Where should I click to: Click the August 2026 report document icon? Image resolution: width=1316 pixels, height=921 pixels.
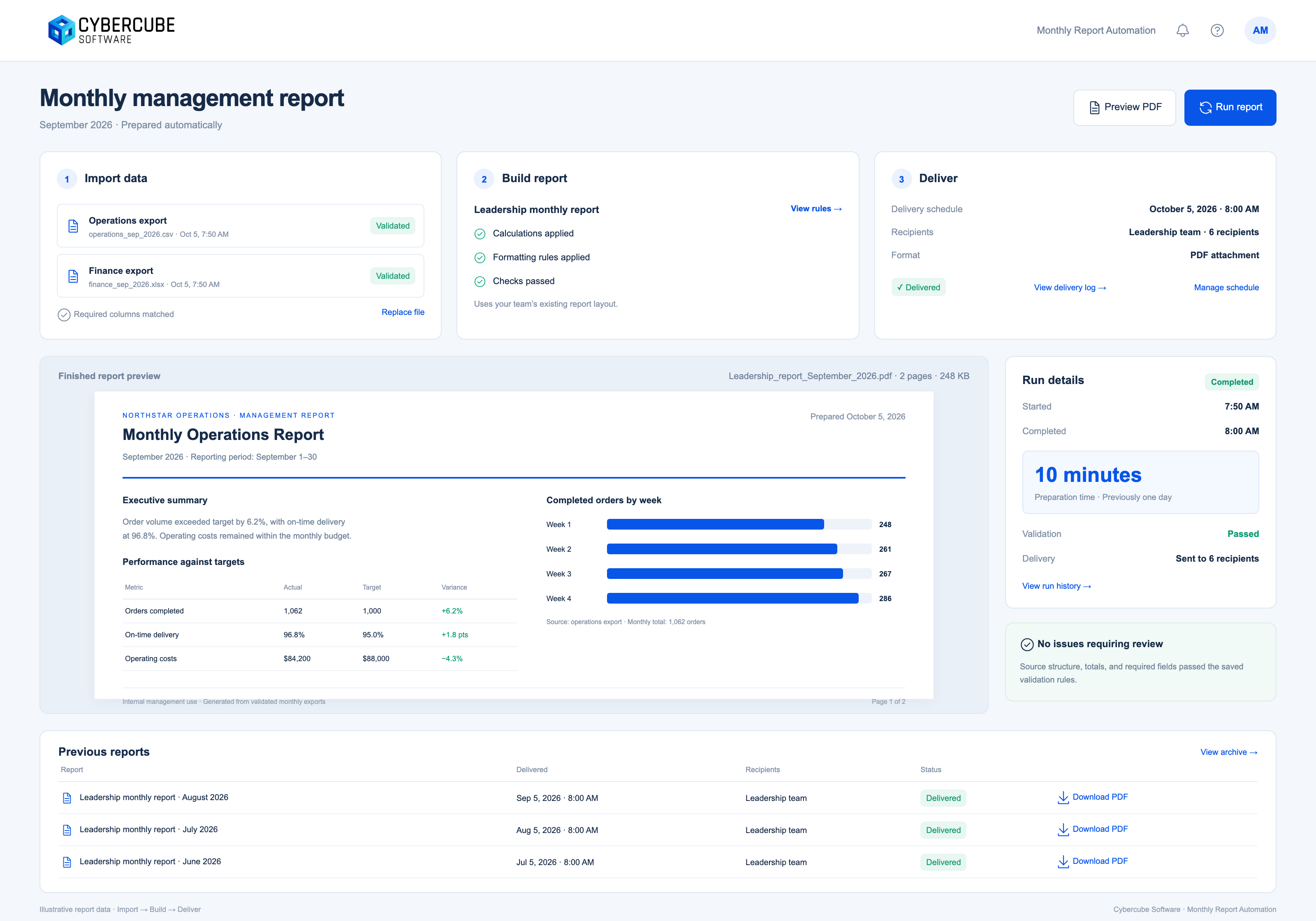click(x=67, y=798)
